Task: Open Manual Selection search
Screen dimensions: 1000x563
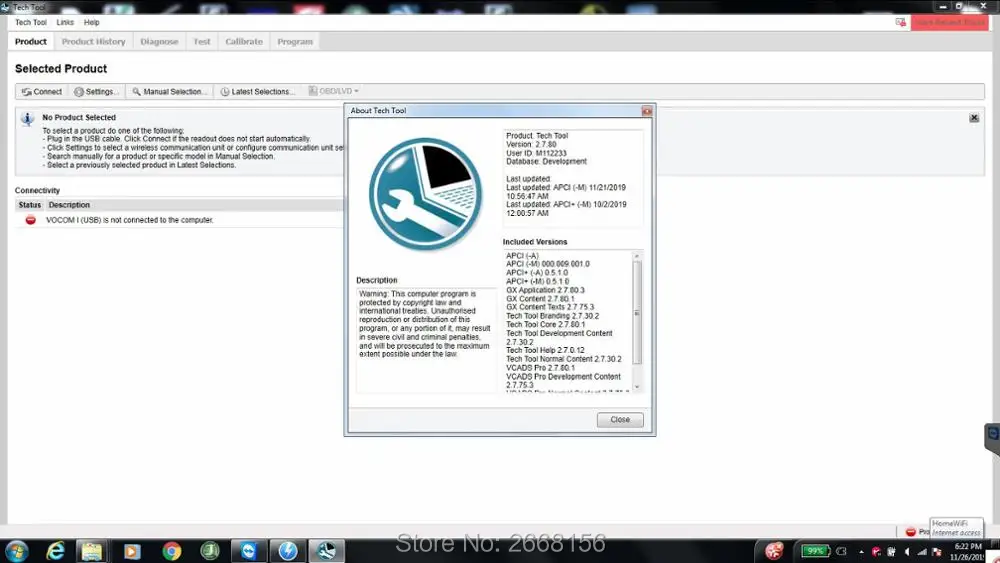Action: click(x=170, y=92)
